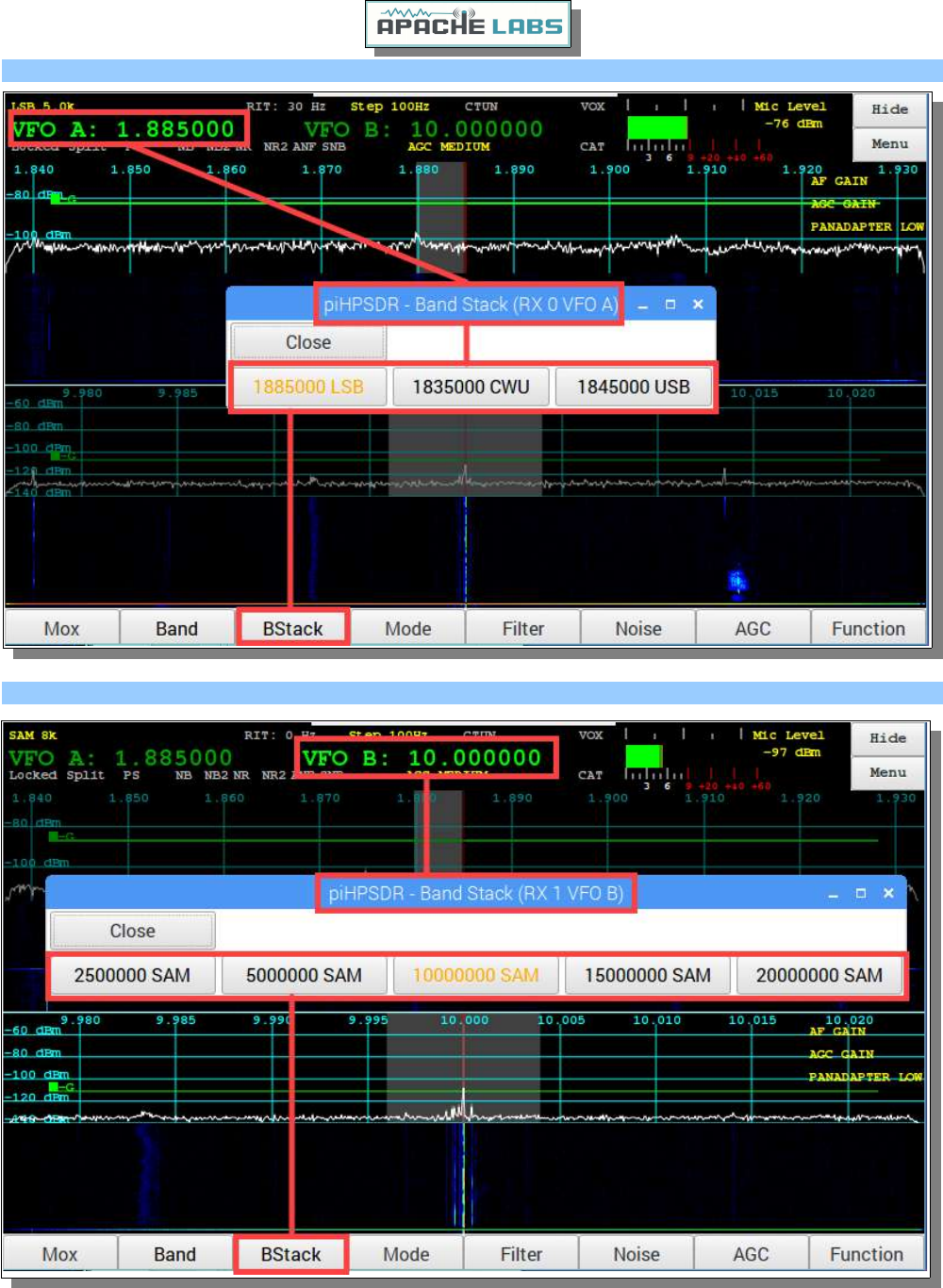Choose 15000000 SAM band stack entry
The width and height of the screenshot is (943, 1288).
click(647, 976)
